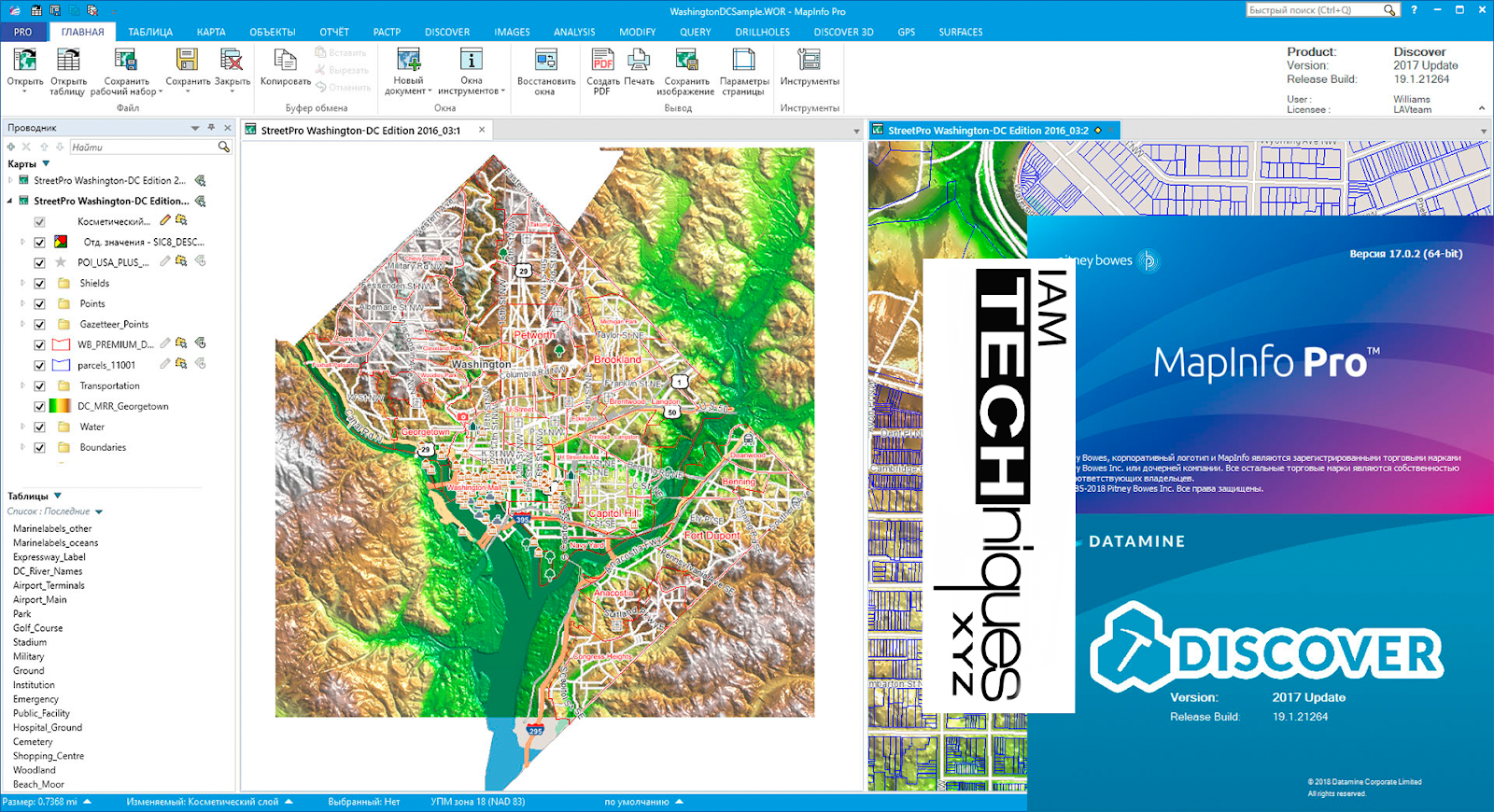
Task: Toggle visibility of Water layer
Action: [x=39, y=427]
